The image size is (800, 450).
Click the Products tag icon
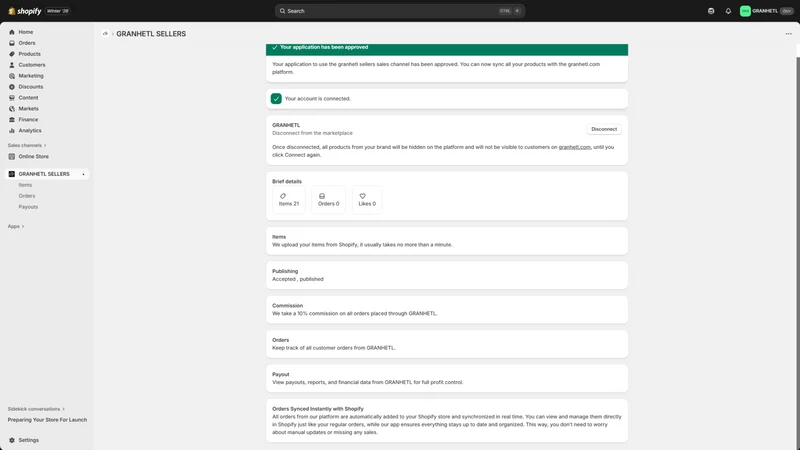click(12, 54)
